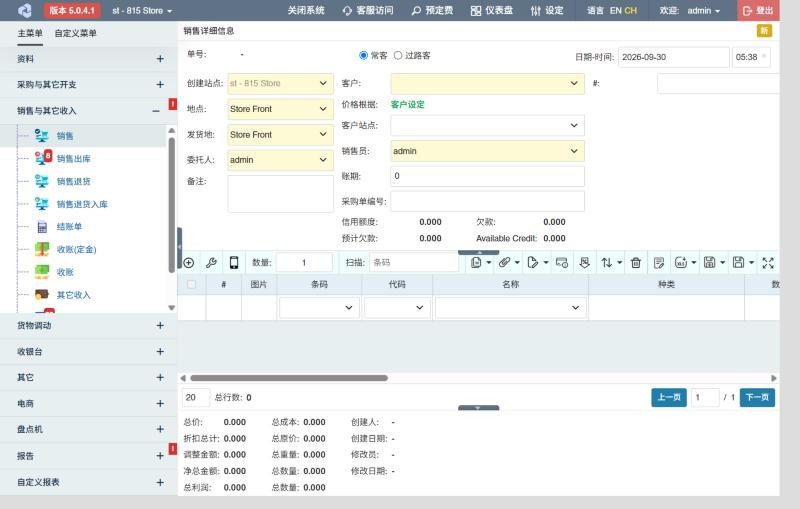Open the 地点 Store Front dropdown
The image size is (800, 509).
[x=280, y=109]
